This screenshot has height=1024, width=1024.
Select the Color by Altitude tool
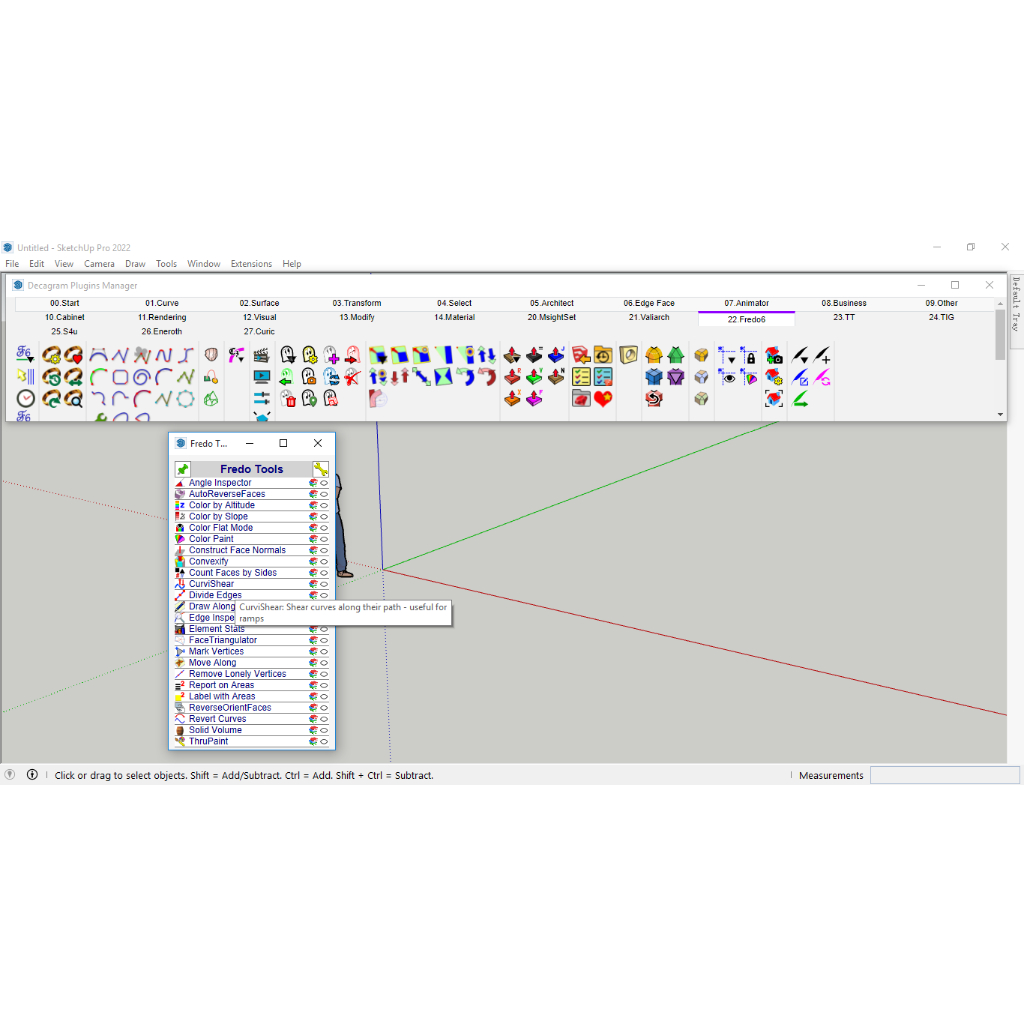click(x=221, y=505)
